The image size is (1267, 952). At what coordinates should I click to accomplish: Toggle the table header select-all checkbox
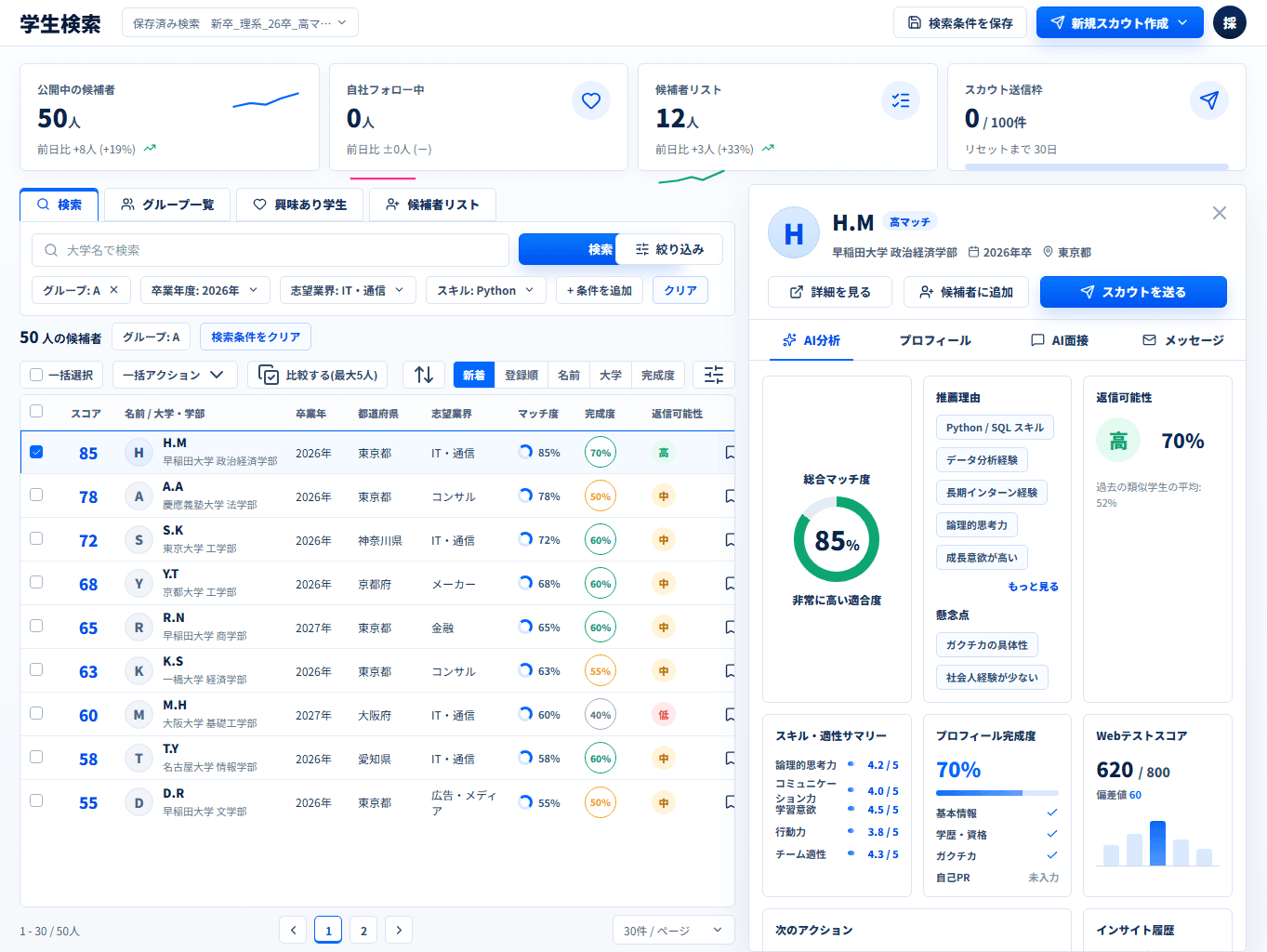point(36,411)
